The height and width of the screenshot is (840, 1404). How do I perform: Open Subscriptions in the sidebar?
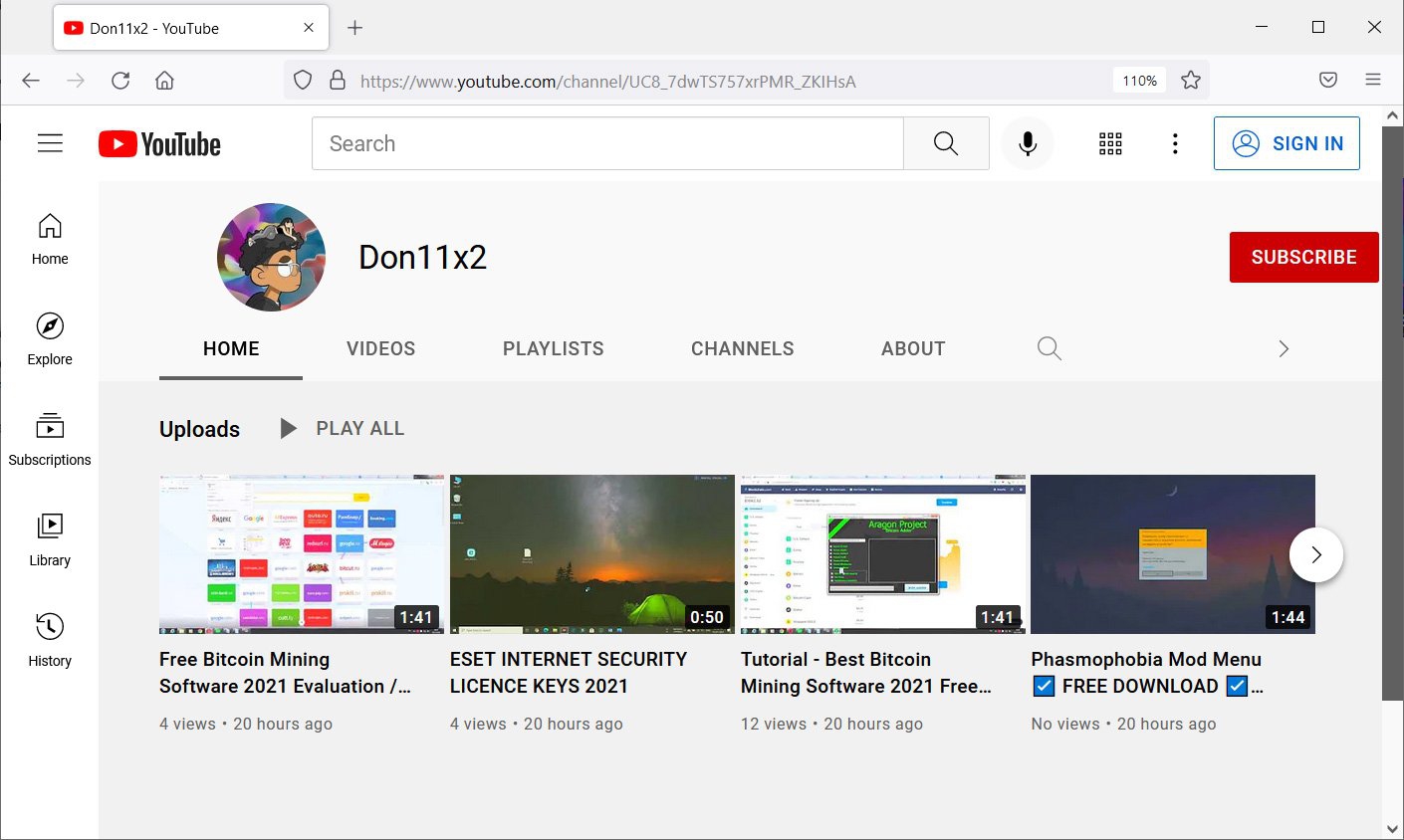[50, 439]
